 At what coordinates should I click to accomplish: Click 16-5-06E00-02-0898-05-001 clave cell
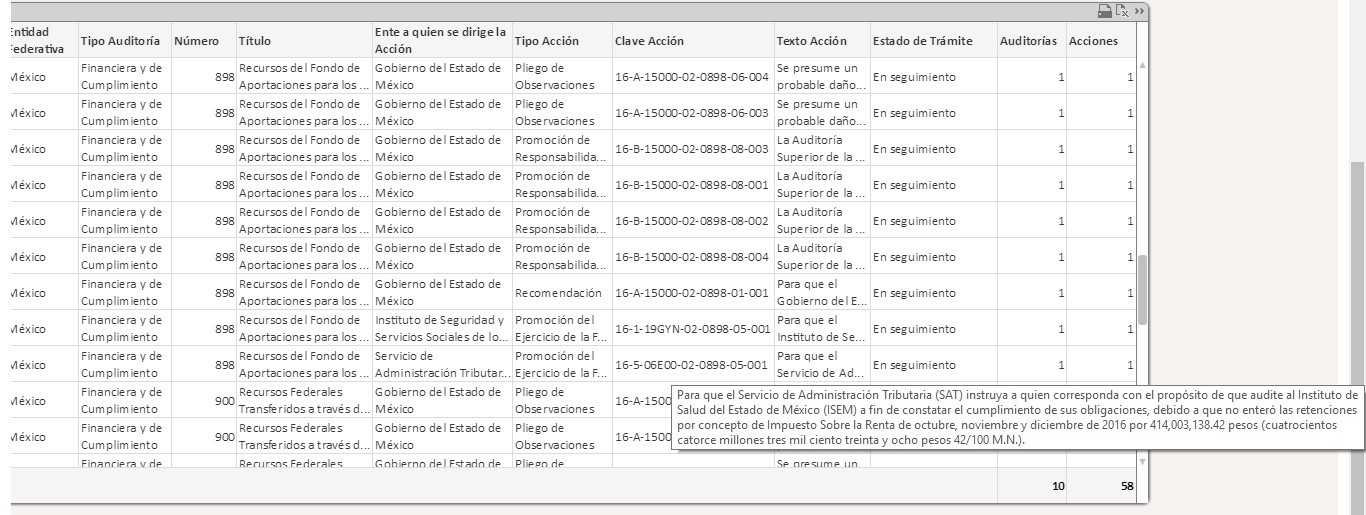692,365
